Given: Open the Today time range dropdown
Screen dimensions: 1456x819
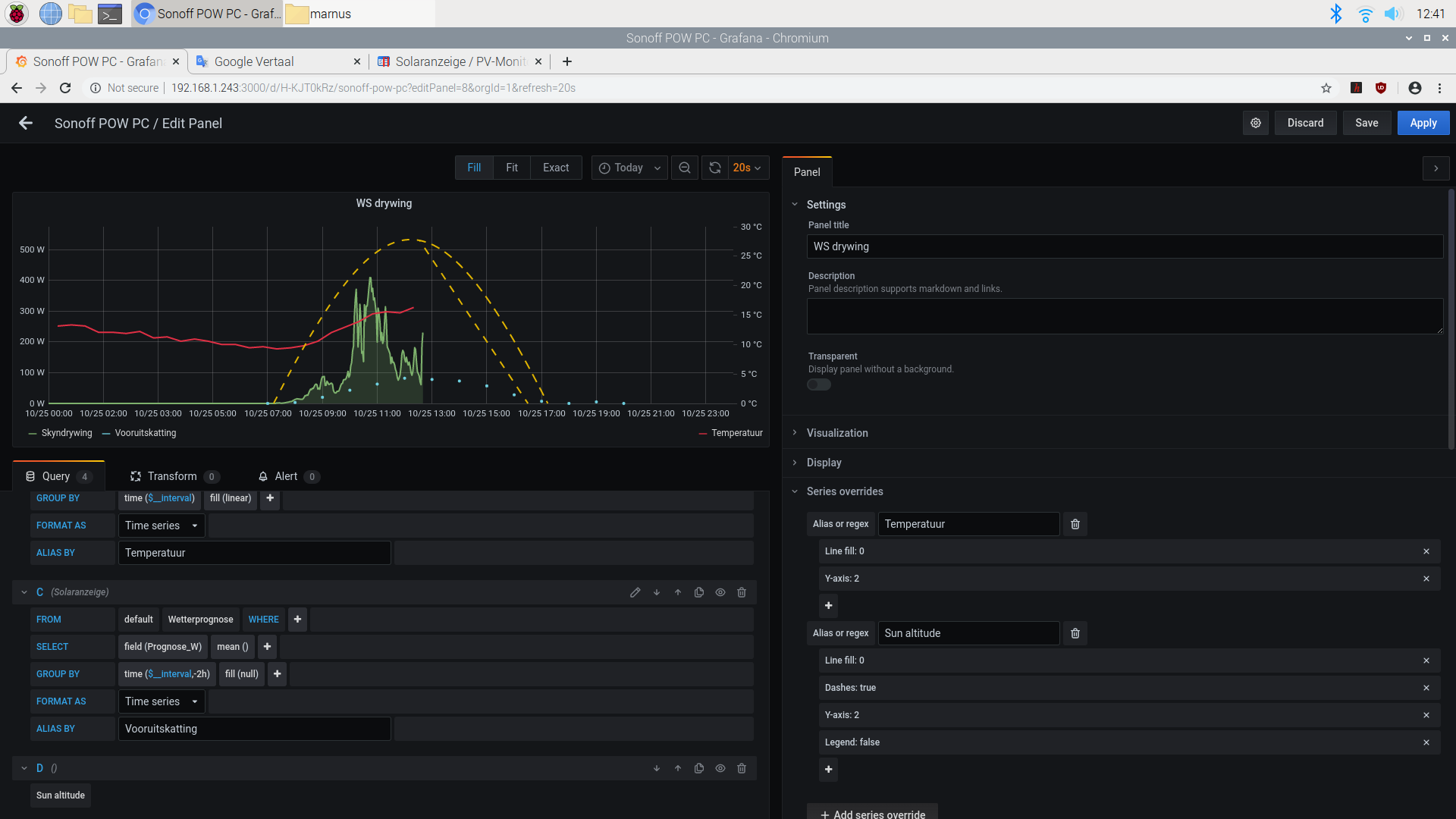Looking at the screenshot, I should point(629,168).
